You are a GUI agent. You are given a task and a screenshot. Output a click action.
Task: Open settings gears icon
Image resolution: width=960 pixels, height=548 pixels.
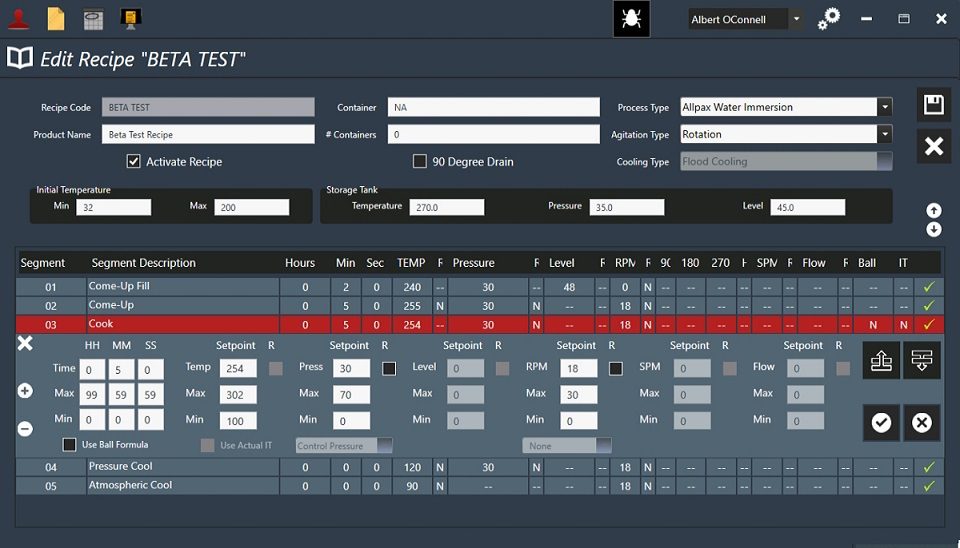pyautogui.click(x=829, y=19)
